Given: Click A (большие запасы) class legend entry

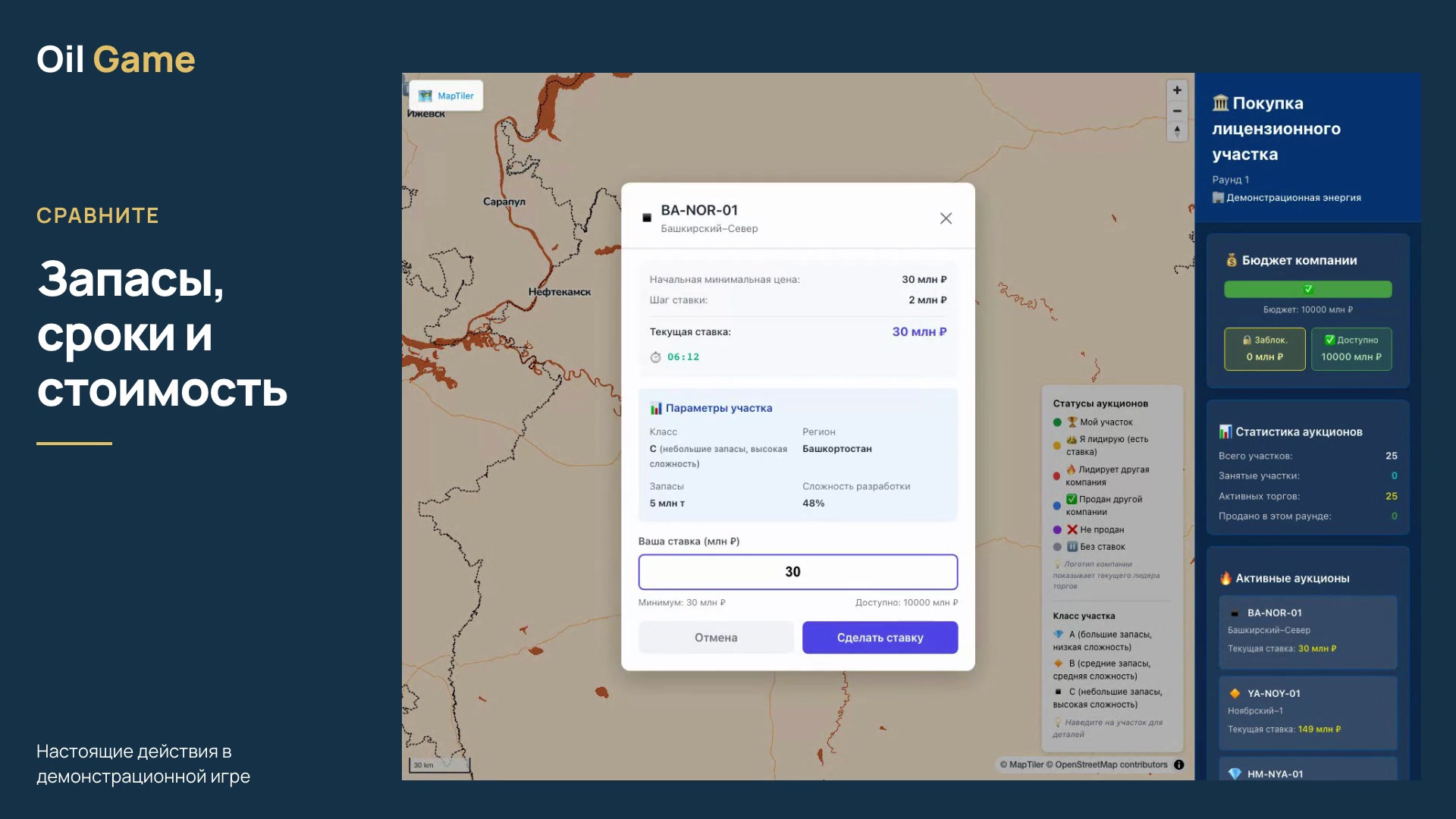Looking at the screenshot, I should pos(1103,641).
